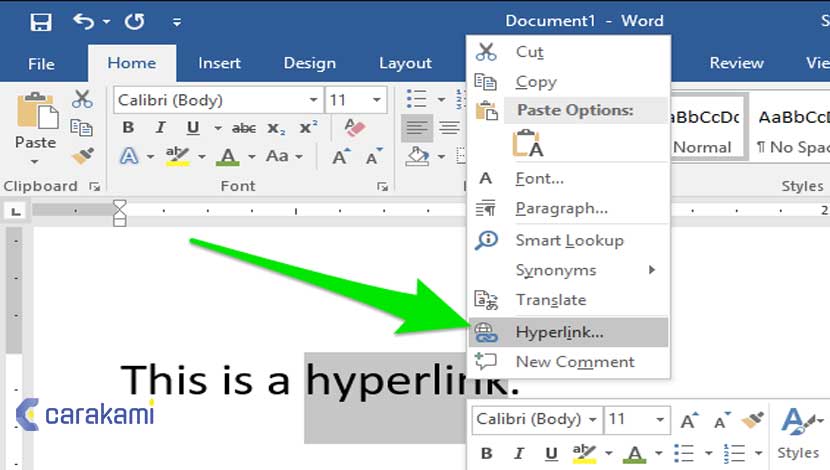Open the Undo history dropdown arrow

[106, 22]
